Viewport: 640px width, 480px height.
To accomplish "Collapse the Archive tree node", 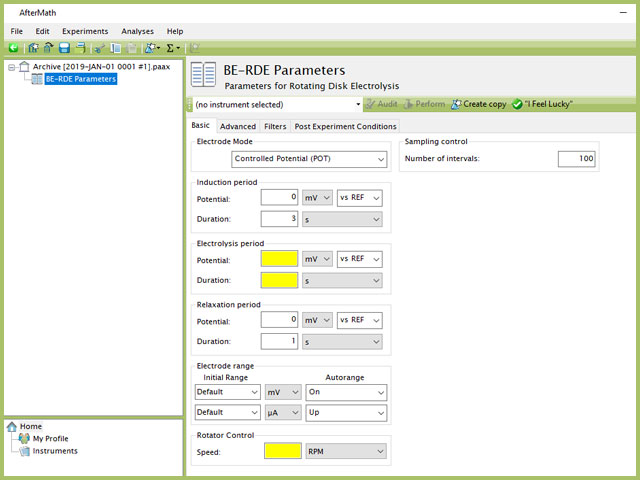I will (x=11, y=67).
